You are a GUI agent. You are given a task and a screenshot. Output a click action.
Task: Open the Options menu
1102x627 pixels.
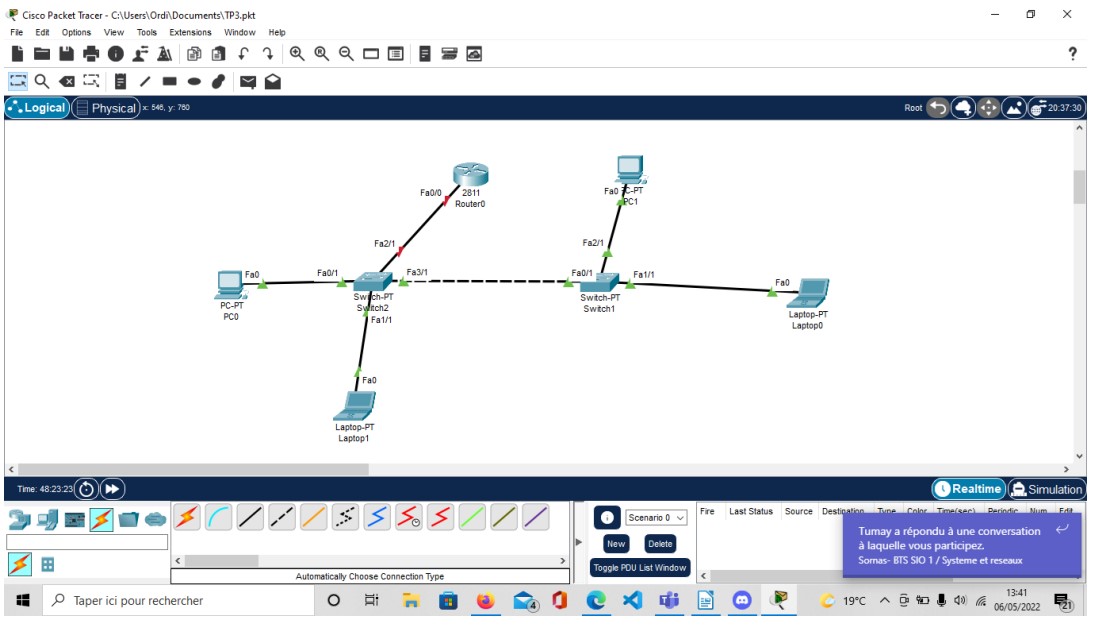tap(76, 32)
